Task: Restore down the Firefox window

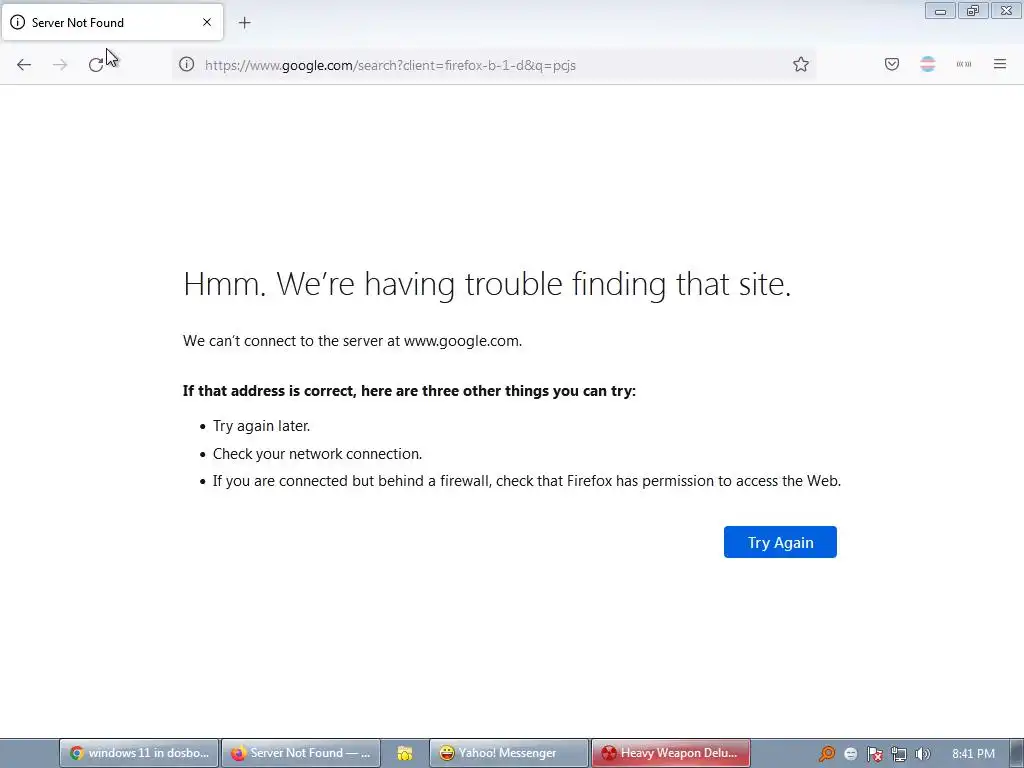Action: (x=973, y=11)
